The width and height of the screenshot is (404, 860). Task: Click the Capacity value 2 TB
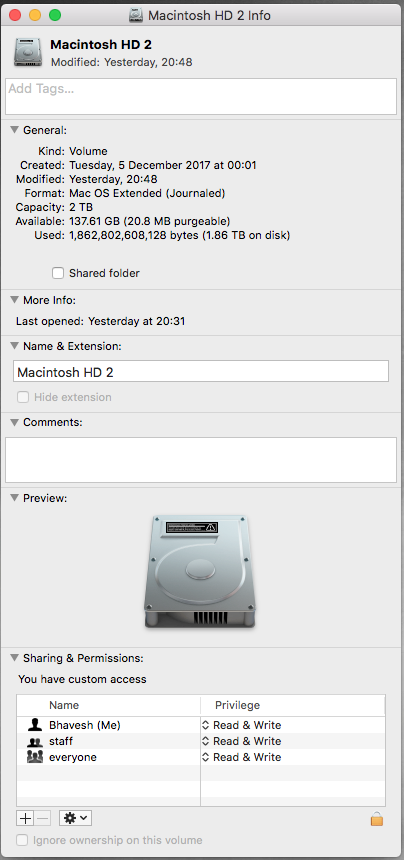pyautogui.click(x=81, y=207)
